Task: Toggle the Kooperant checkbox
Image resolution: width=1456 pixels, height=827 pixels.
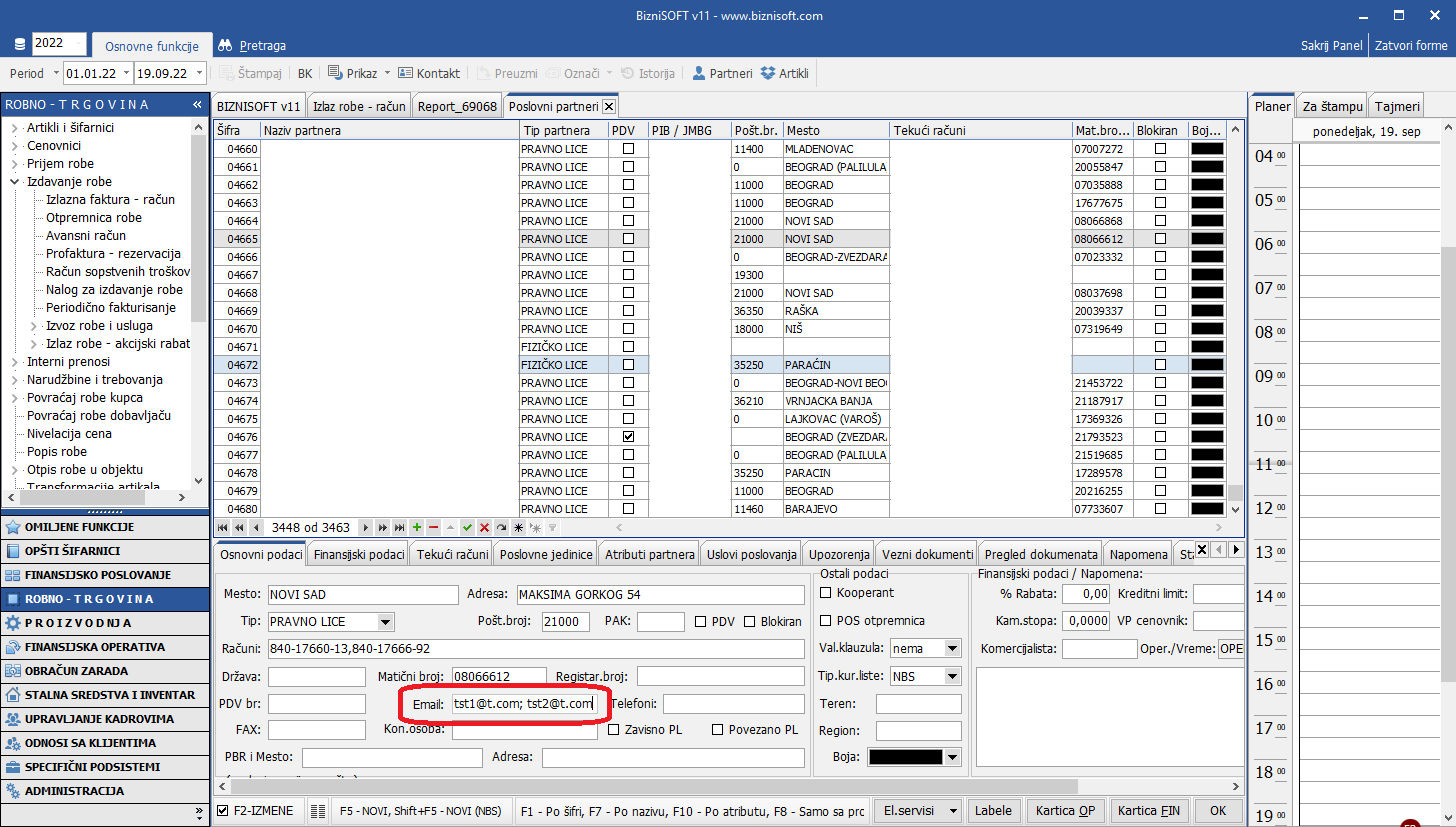Action: coord(826,593)
